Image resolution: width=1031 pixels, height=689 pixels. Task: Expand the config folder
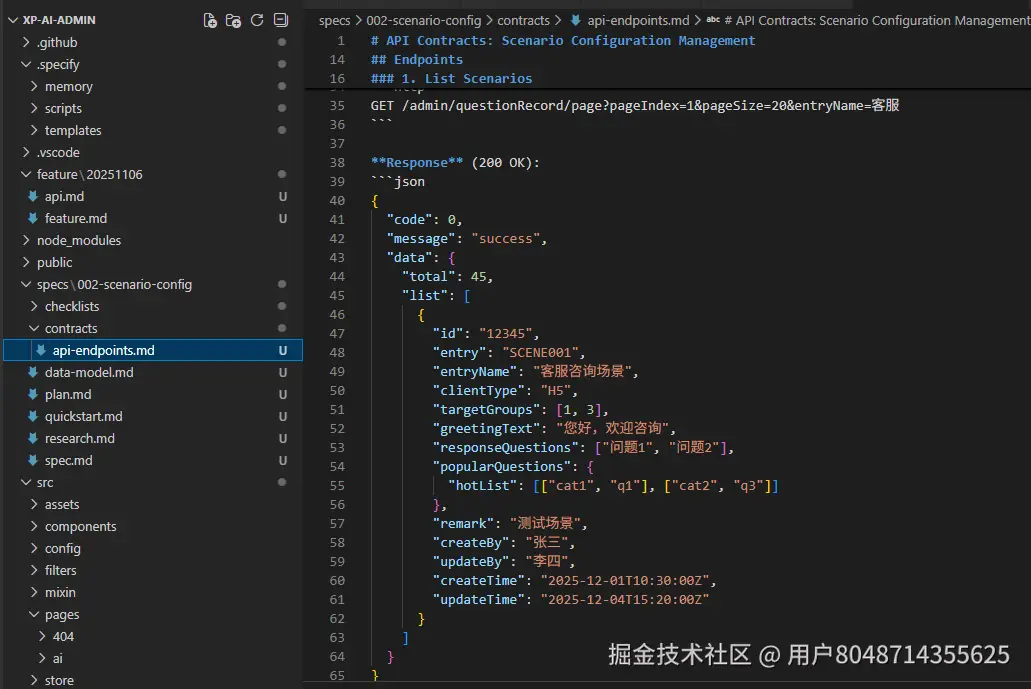pos(34,548)
